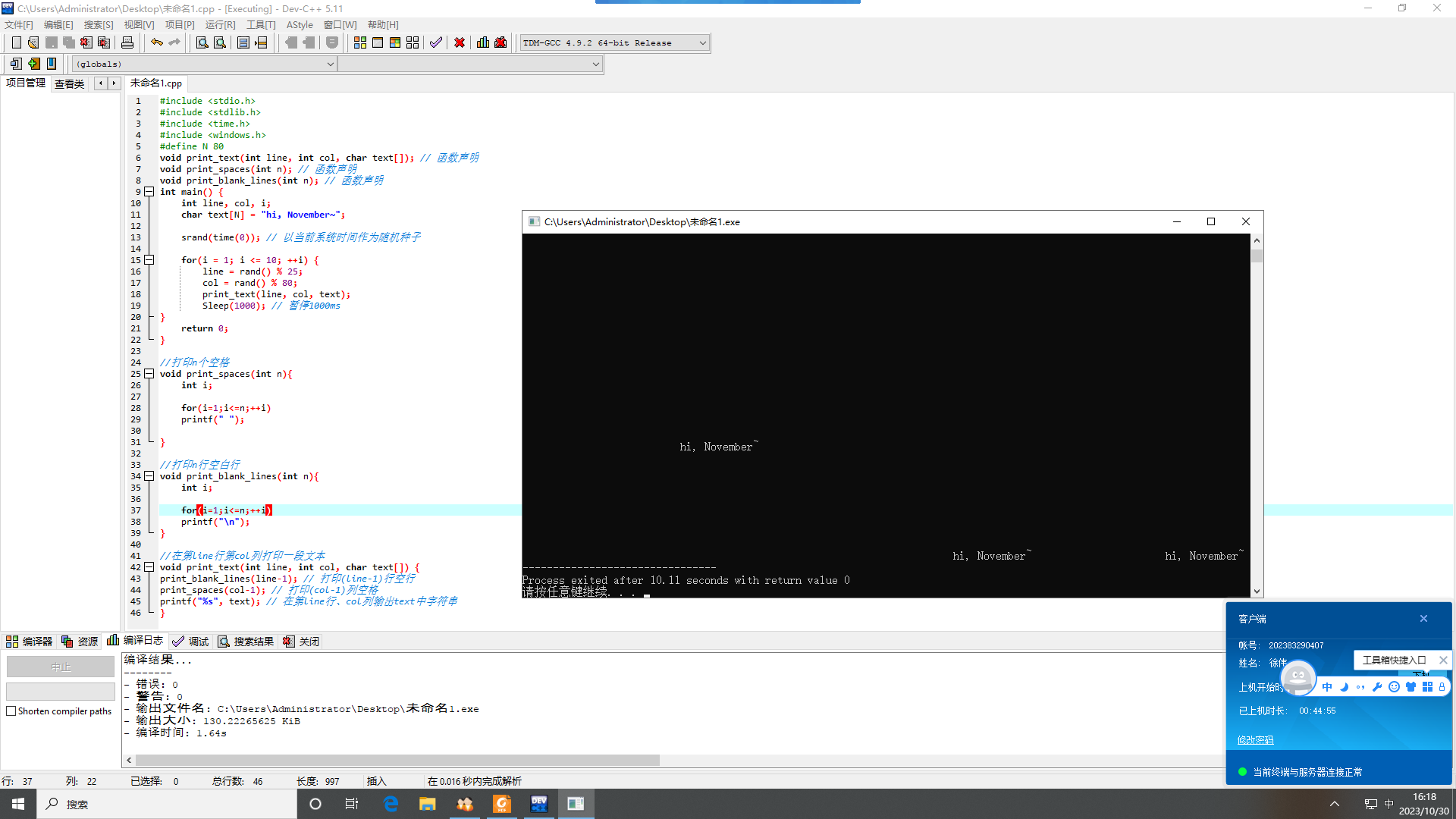
Task: Collapse the main function fold box
Action: [x=149, y=192]
